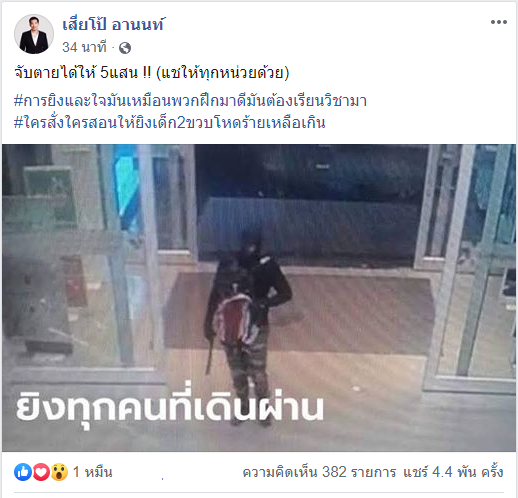This screenshot has width=518, height=498.
Task: Click the Wow emoji reaction icon
Action: [59, 472]
